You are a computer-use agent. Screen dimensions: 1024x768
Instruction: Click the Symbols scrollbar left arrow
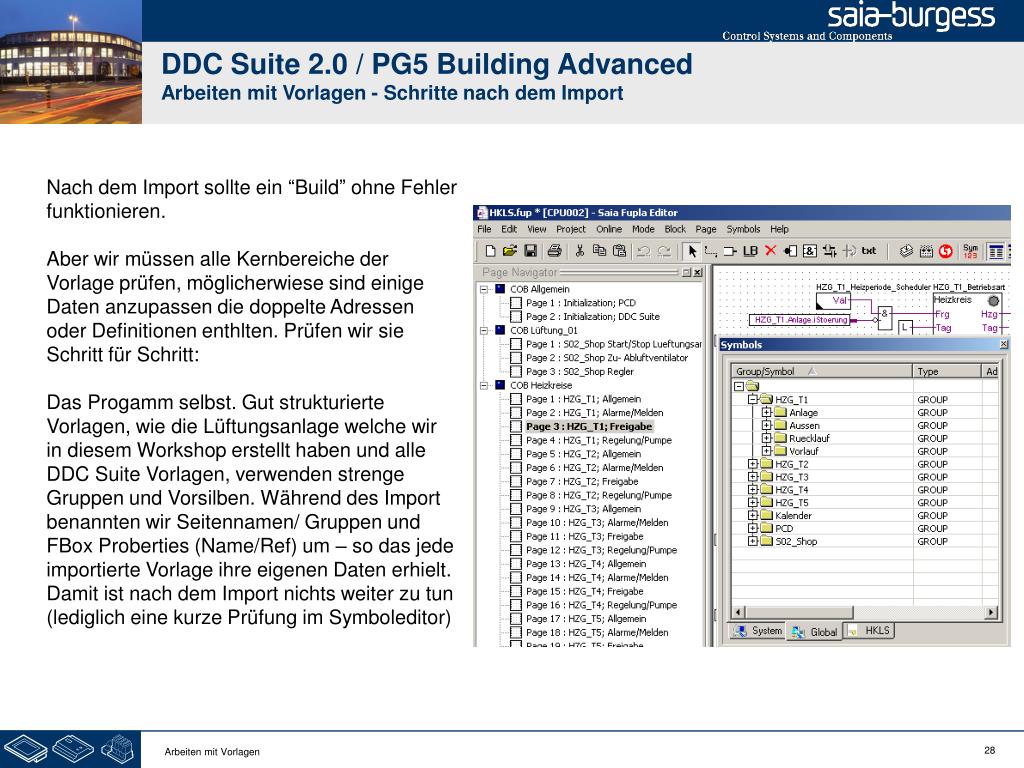coord(738,613)
